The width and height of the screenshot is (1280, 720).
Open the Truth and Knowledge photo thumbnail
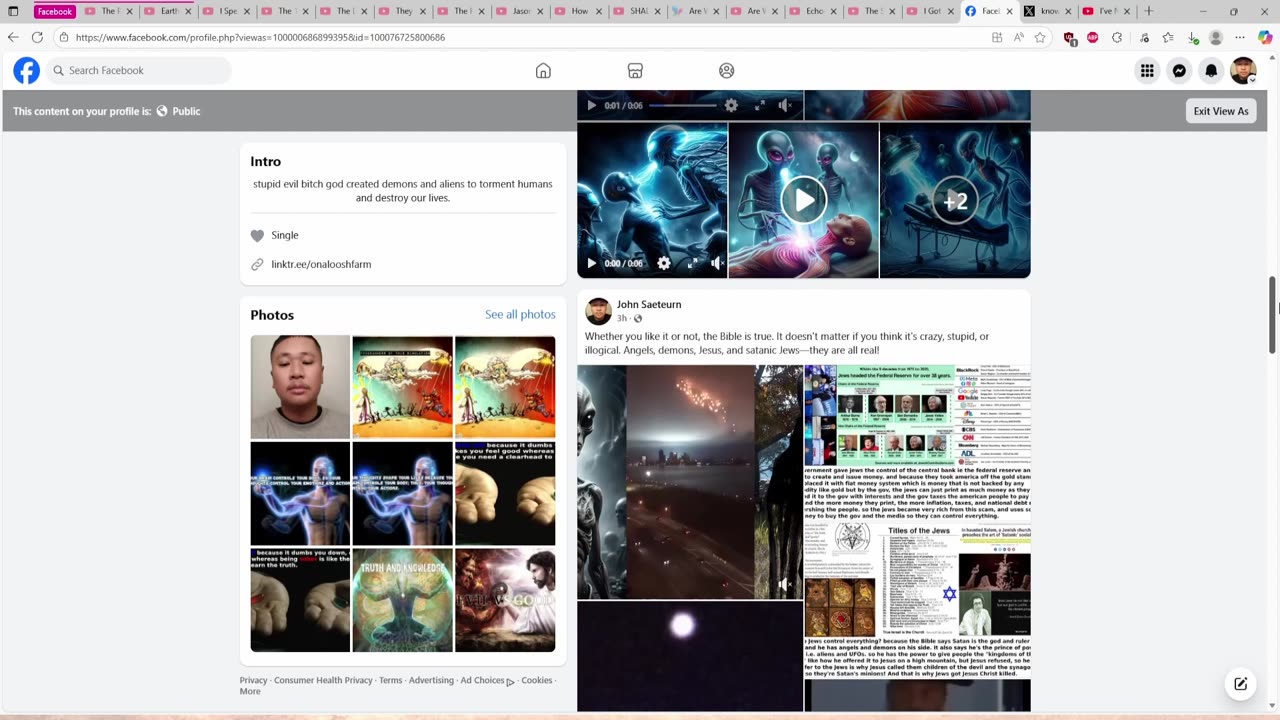[x=402, y=600]
